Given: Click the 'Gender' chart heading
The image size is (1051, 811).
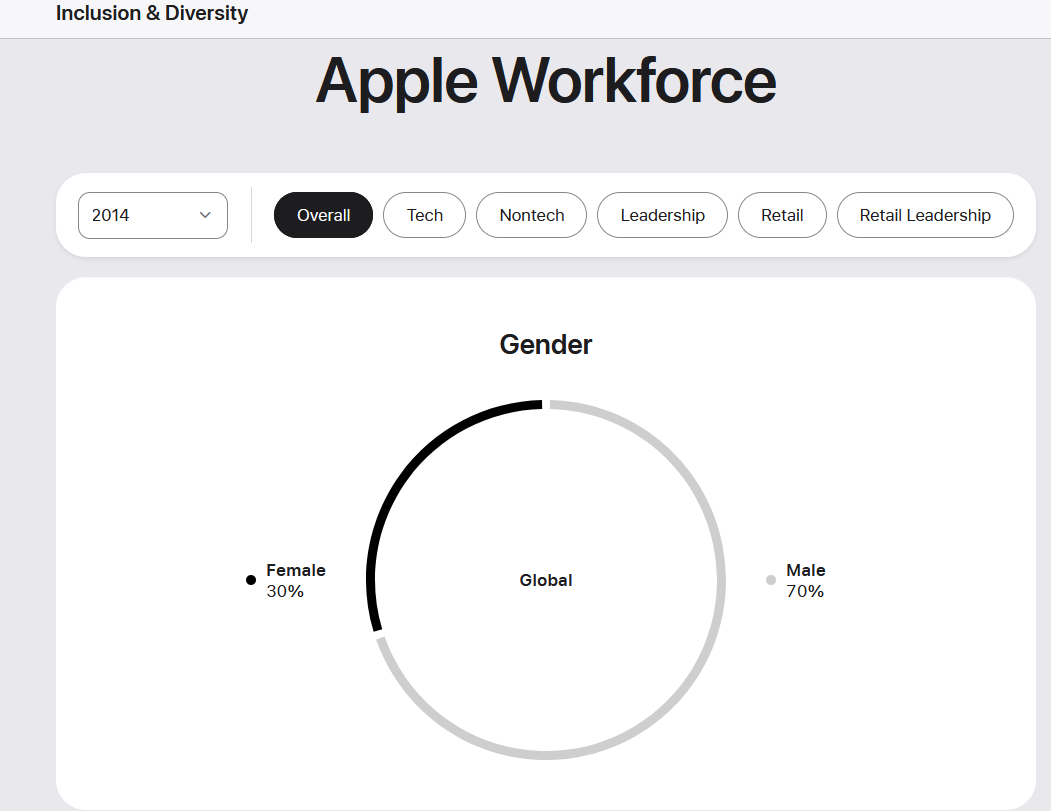Looking at the screenshot, I should point(546,345).
